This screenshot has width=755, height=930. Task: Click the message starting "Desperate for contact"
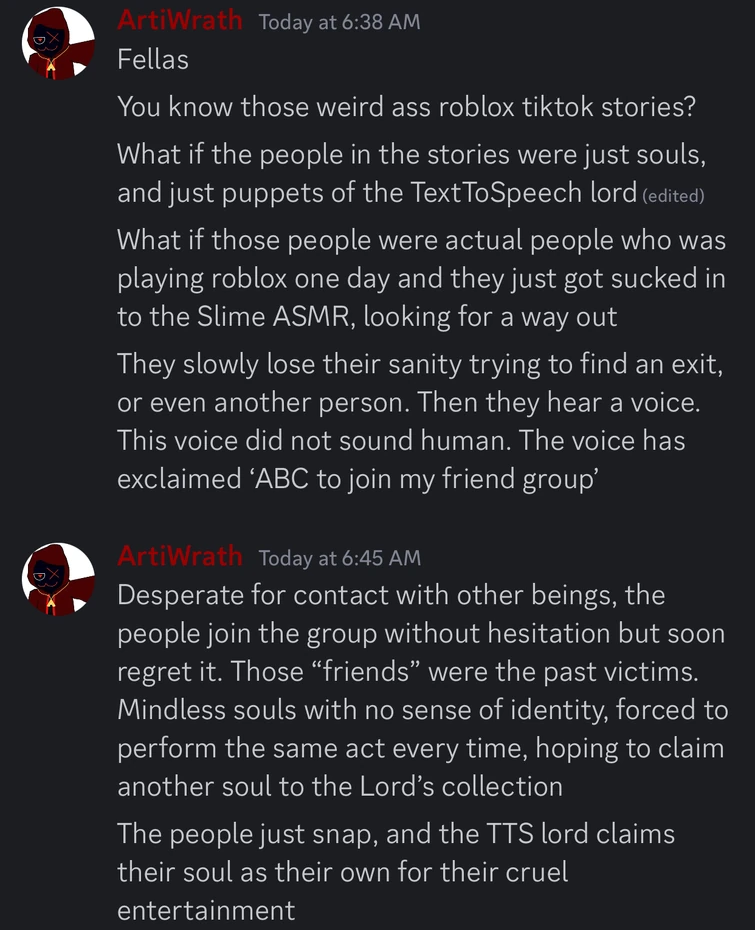click(420, 690)
